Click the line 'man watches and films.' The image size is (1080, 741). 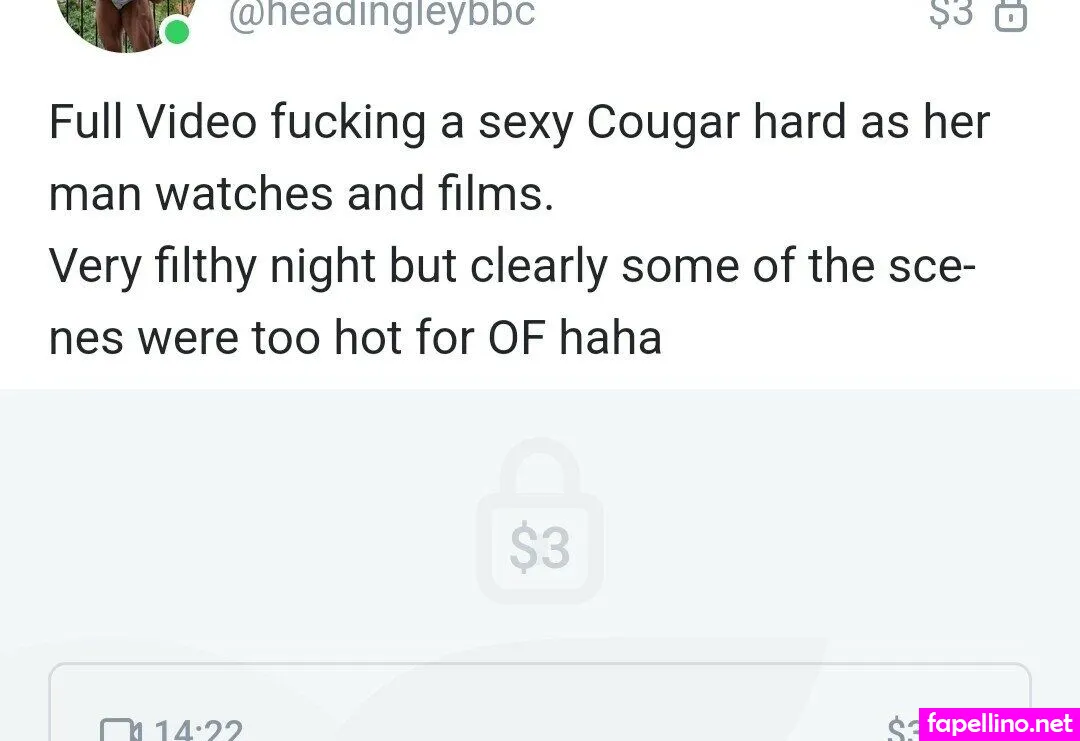coord(301,194)
